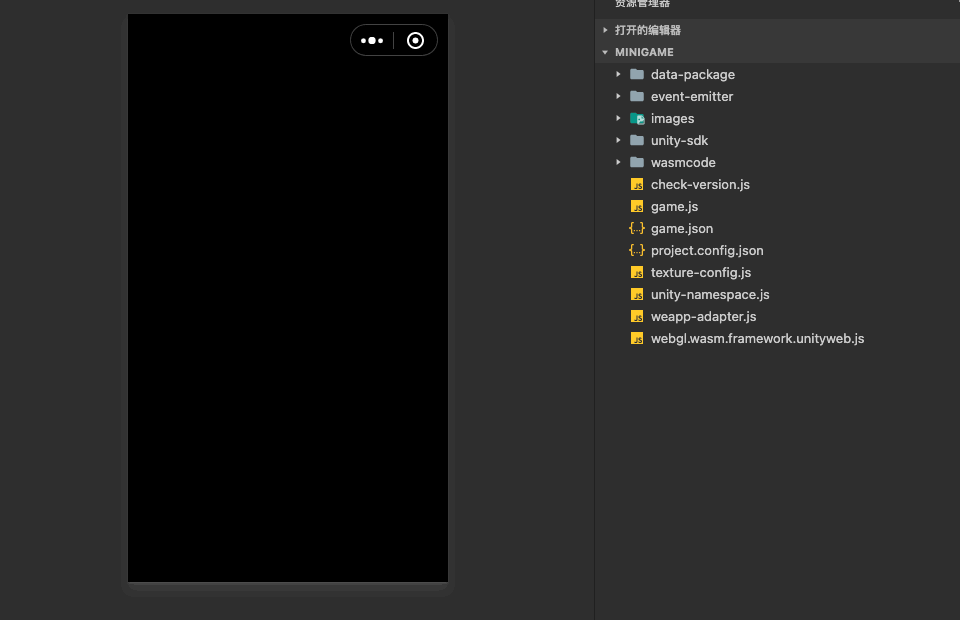Tap the circular close button in simulator capsule
Screen dimensions: 960x620
(x=415, y=40)
